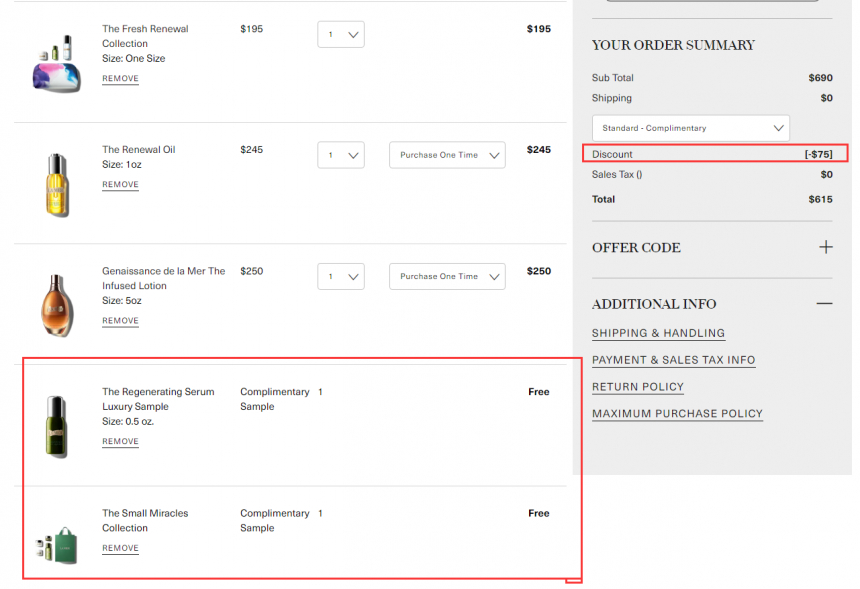Image resolution: width=860 pixels, height=589 pixels.
Task: Open Payment & Sales Tax Info link
Action: (673, 360)
